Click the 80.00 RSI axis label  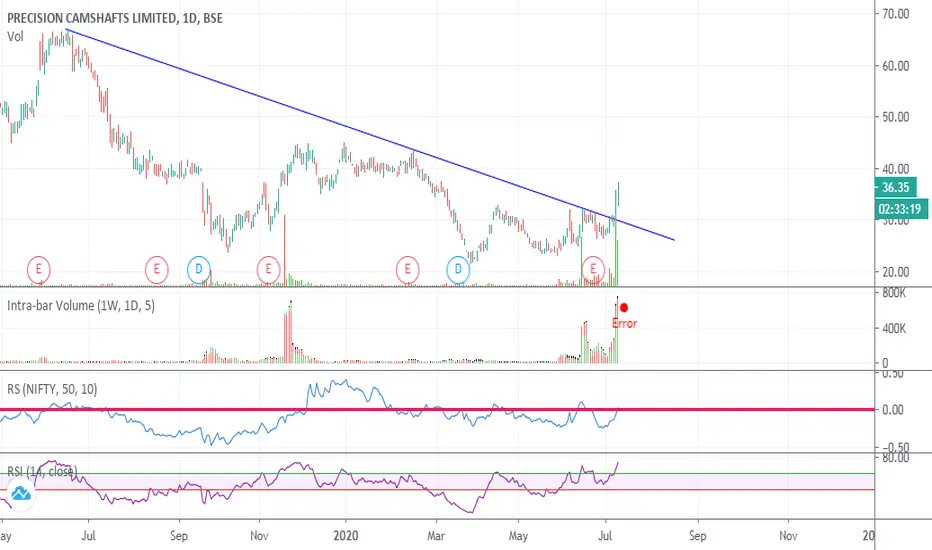896,458
